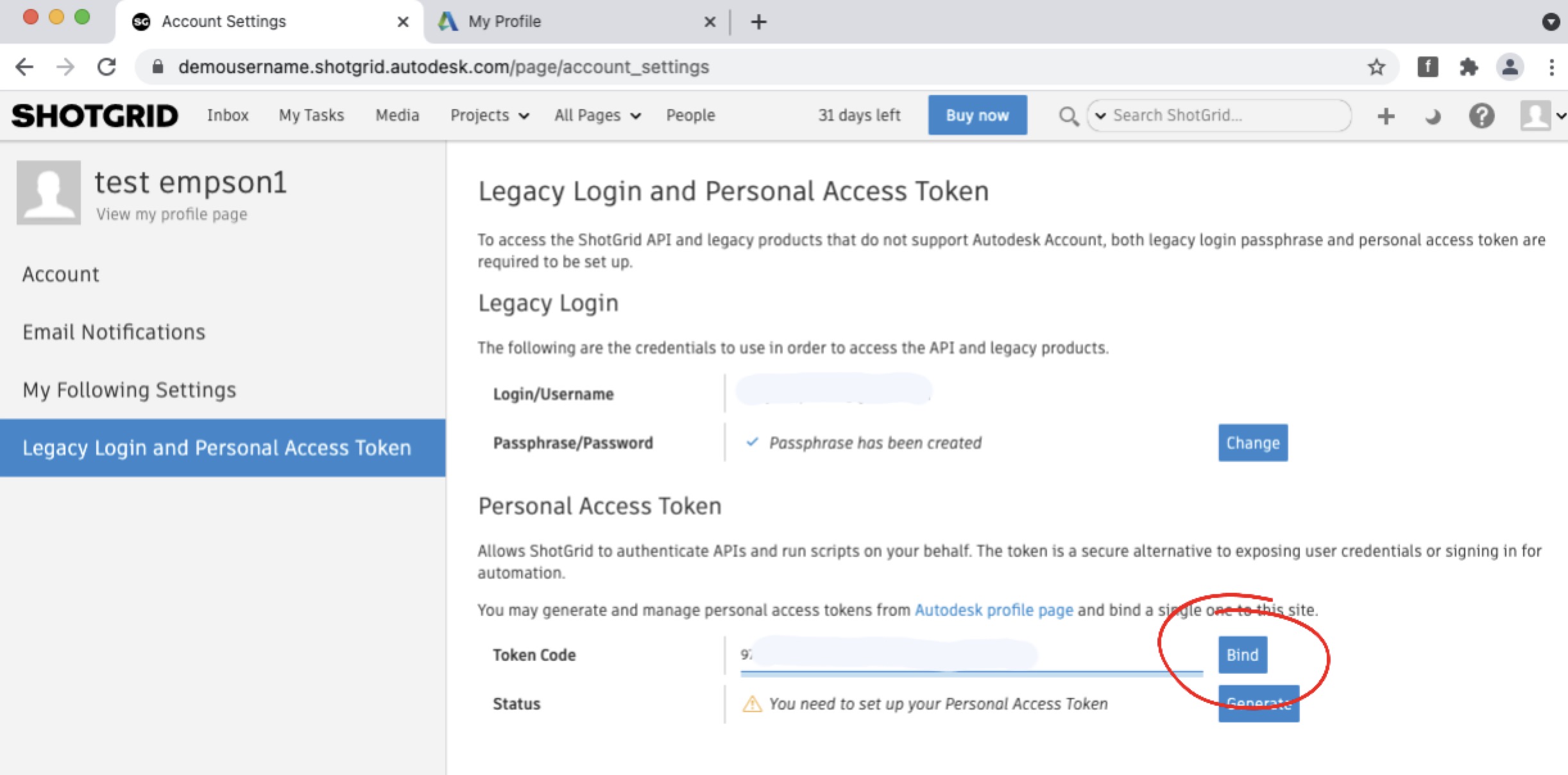Viewport: 1568px width, 775px height.
Task: Click the ShotGrid search magnifier icon
Action: tap(1068, 116)
